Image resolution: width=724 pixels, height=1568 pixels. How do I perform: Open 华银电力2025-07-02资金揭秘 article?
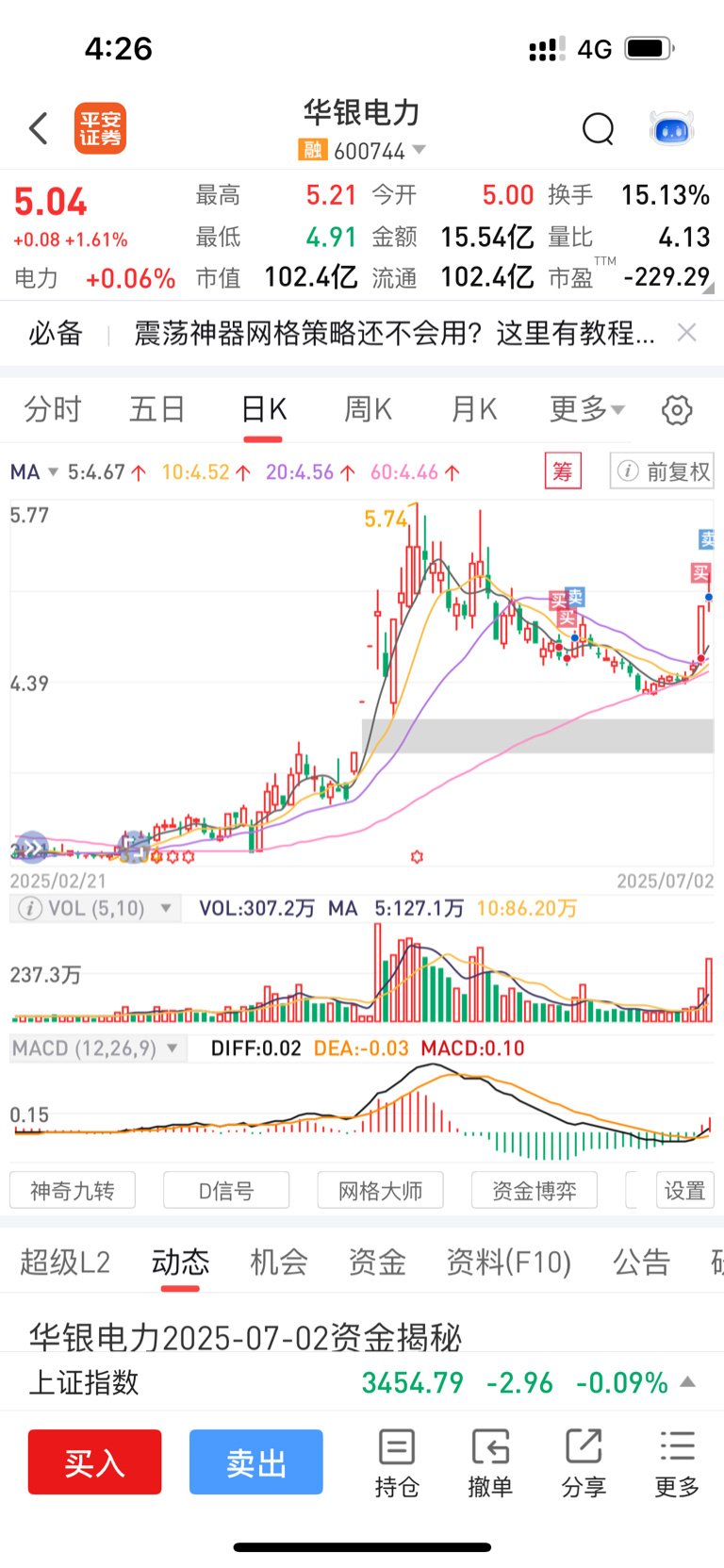click(246, 1336)
